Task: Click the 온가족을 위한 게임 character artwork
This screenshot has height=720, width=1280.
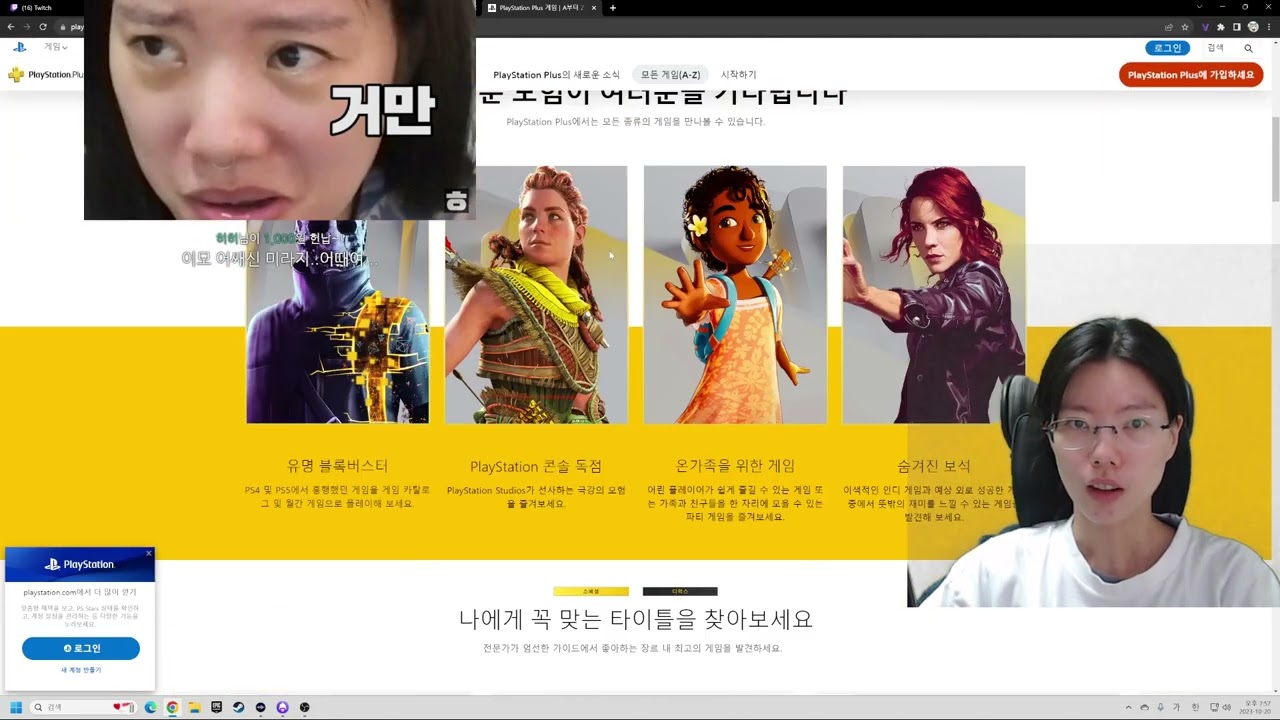Action: 735,294
